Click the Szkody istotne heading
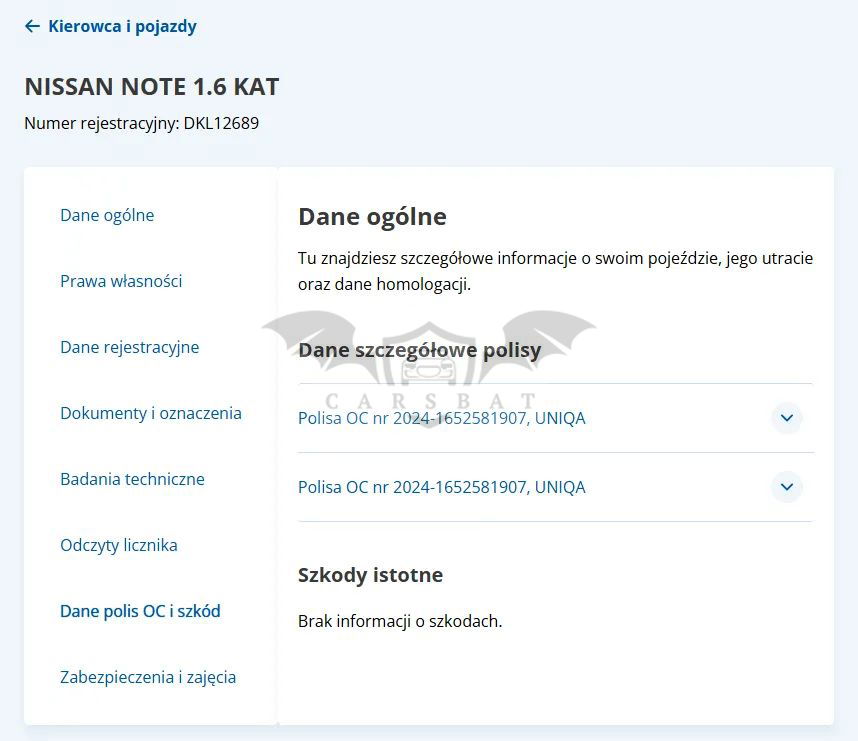Image resolution: width=858 pixels, height=741 pixels. click(370, 575)
